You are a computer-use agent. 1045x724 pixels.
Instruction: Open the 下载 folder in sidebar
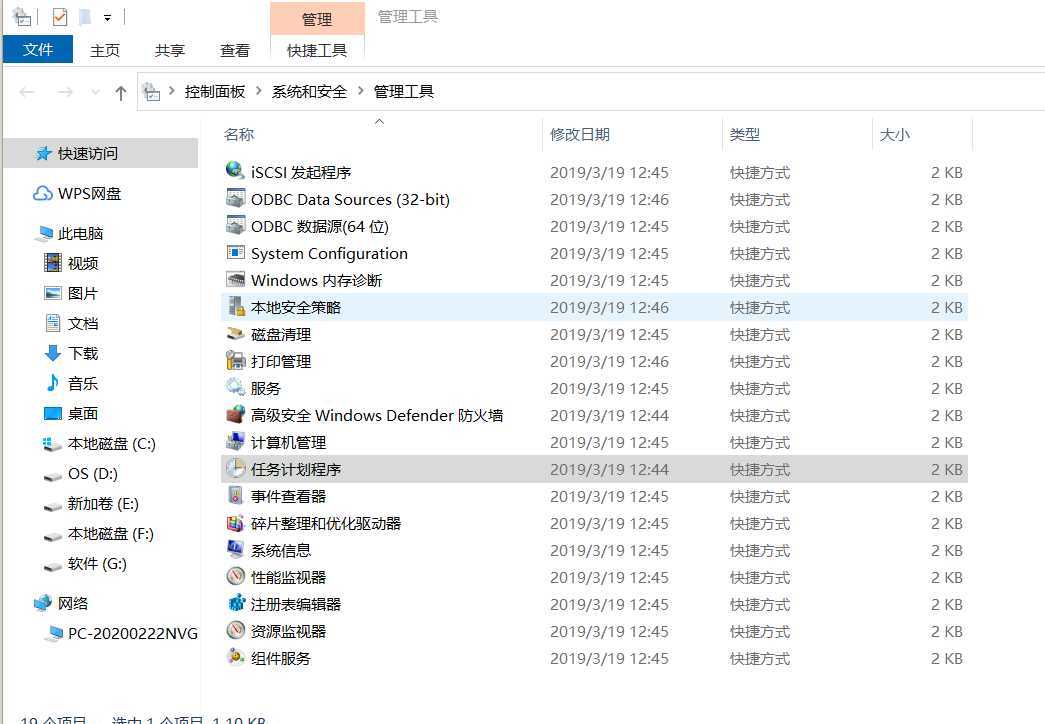tap(83, 353)
